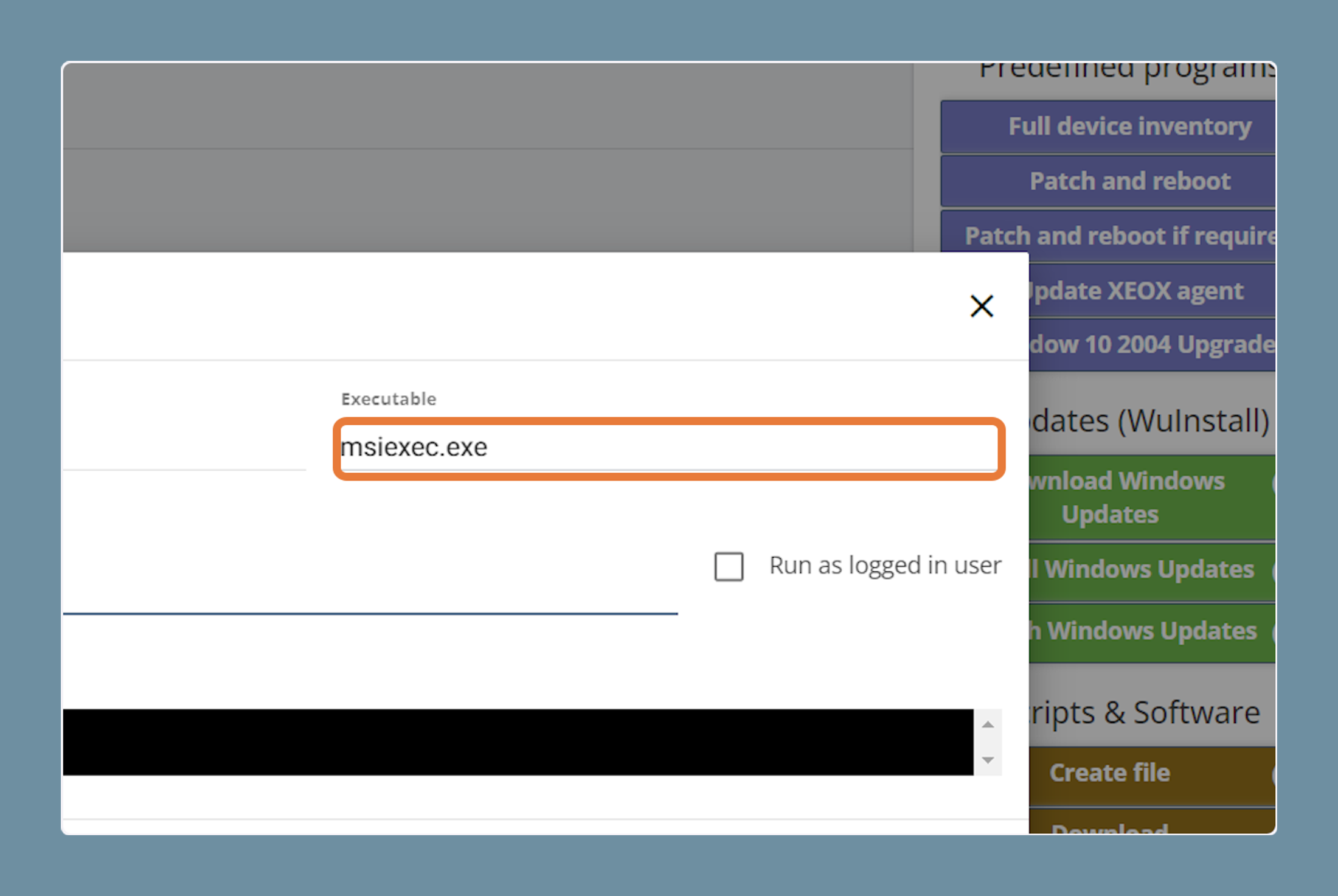Click the black script text area
Image resolution: width=1338 pixels, height=896 pixels.
(x=518, y=742)
